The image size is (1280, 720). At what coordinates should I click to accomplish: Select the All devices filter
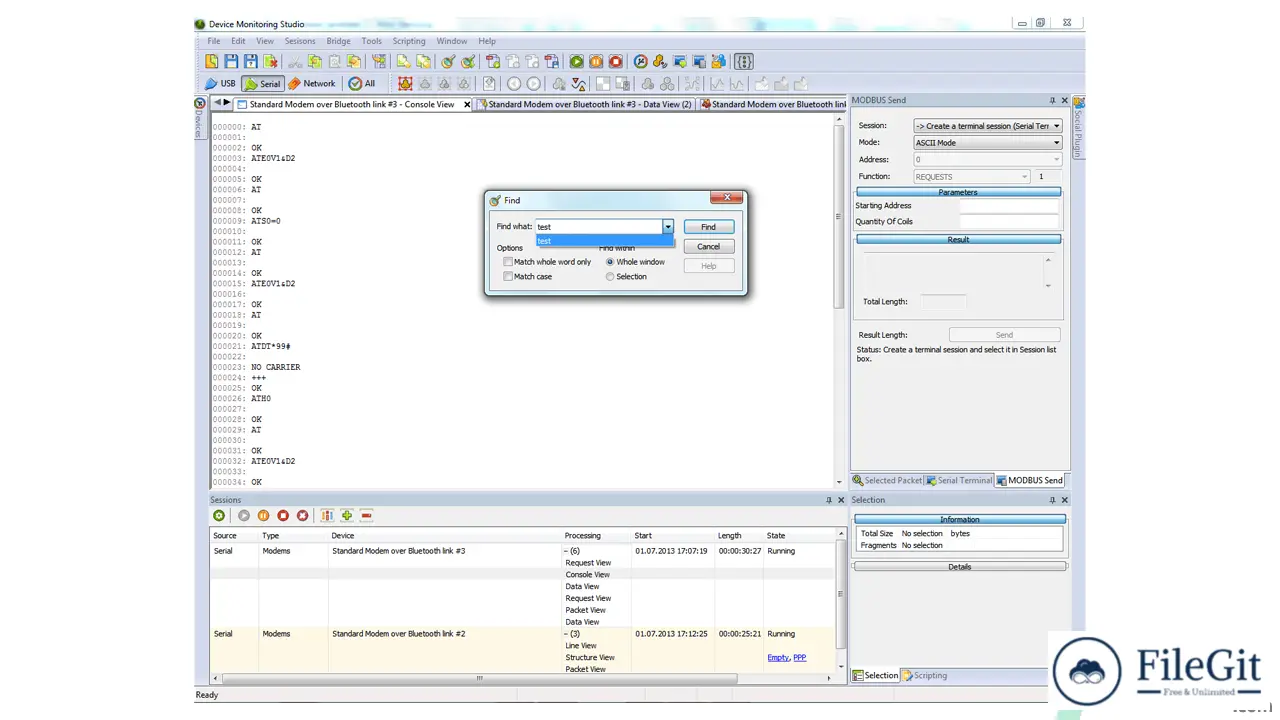362,84
